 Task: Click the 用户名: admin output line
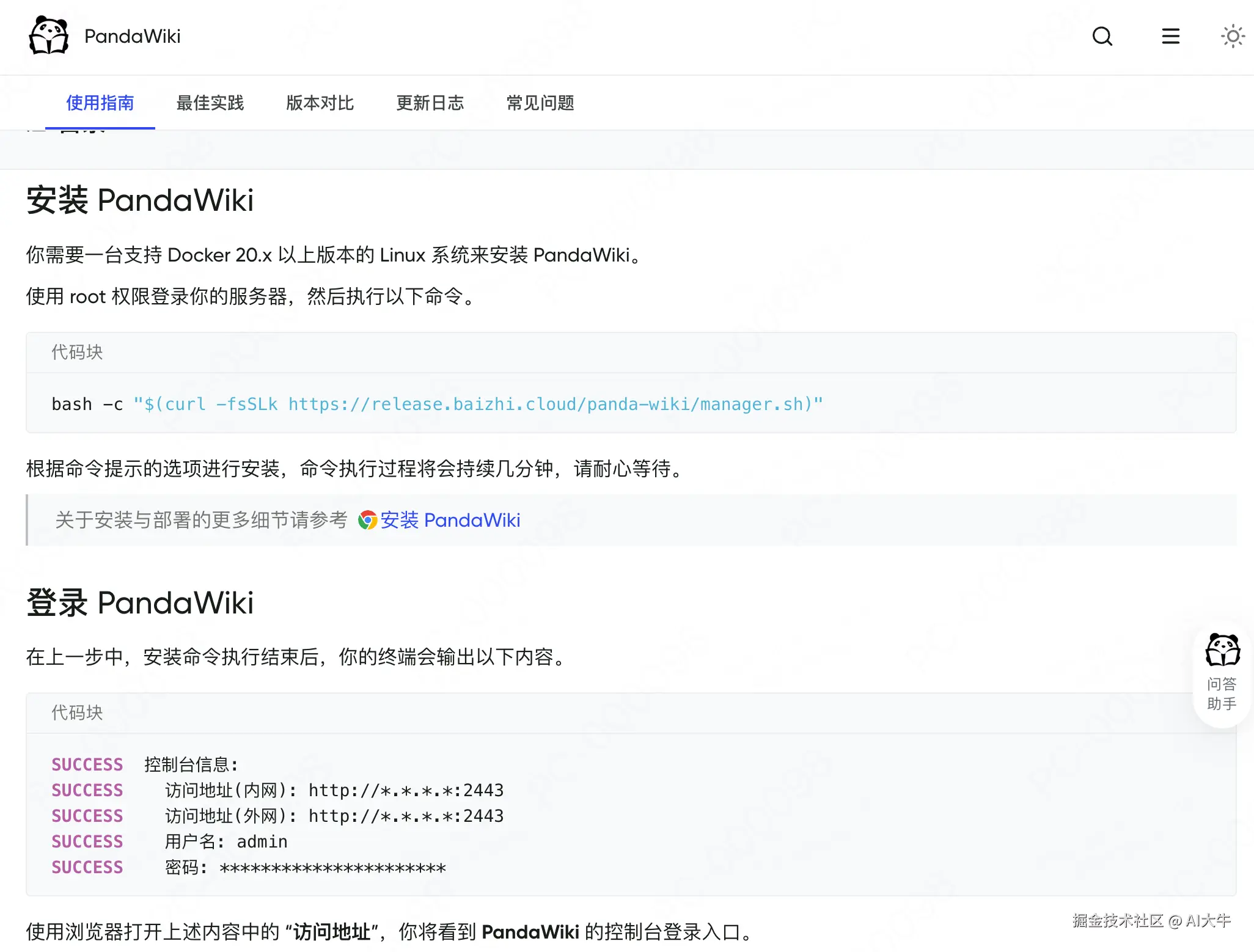226,841
